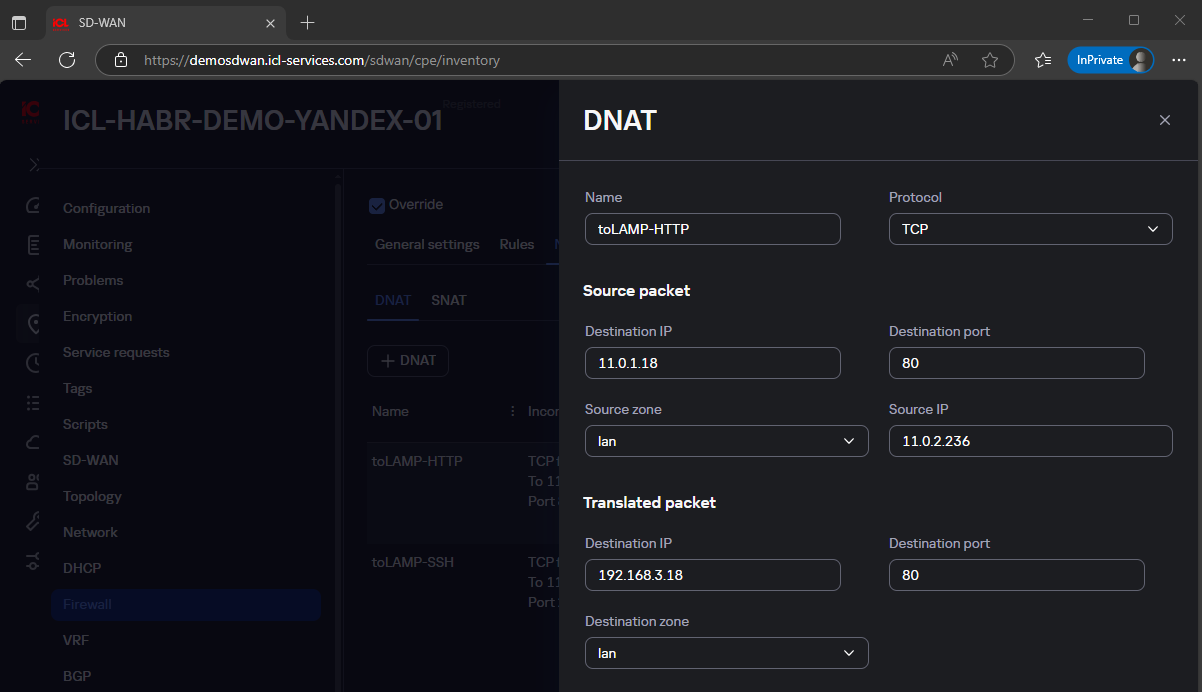Open the General settings tab
This screenshot has height=692, width=1202.
pos(427,244)
